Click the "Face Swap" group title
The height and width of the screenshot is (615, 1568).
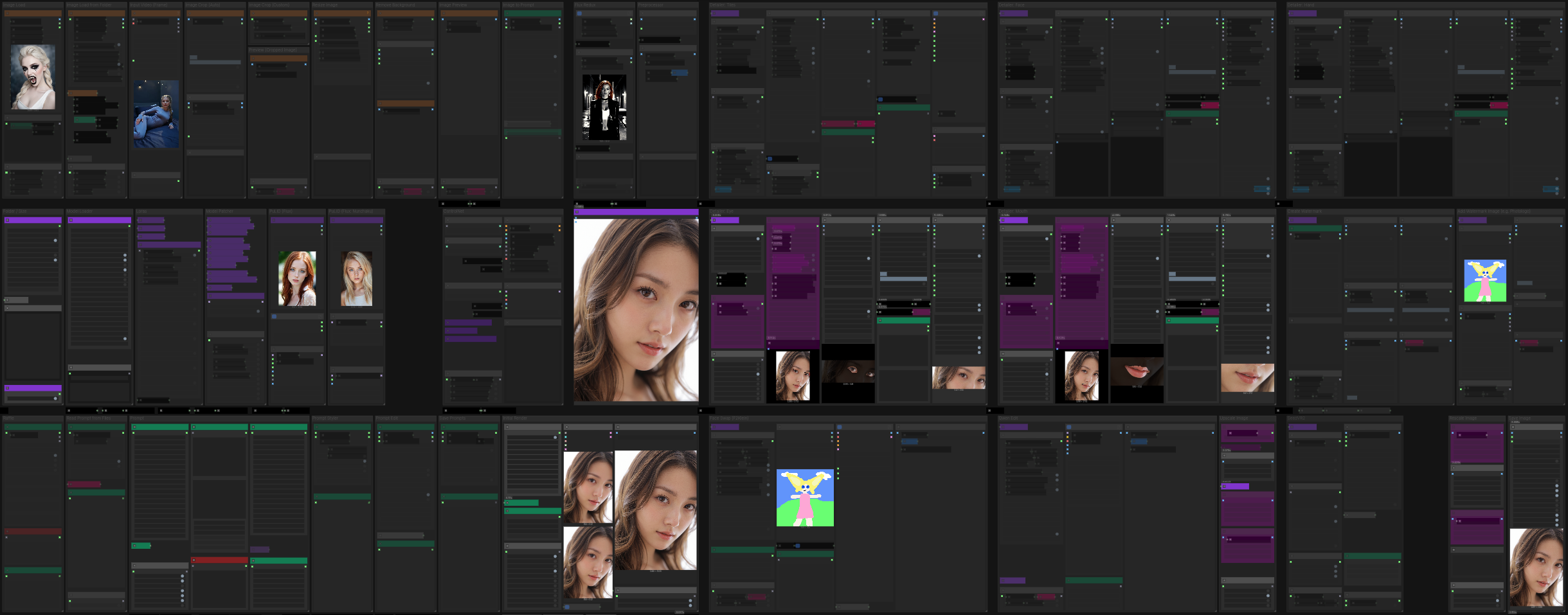click(x=729, y=418)
